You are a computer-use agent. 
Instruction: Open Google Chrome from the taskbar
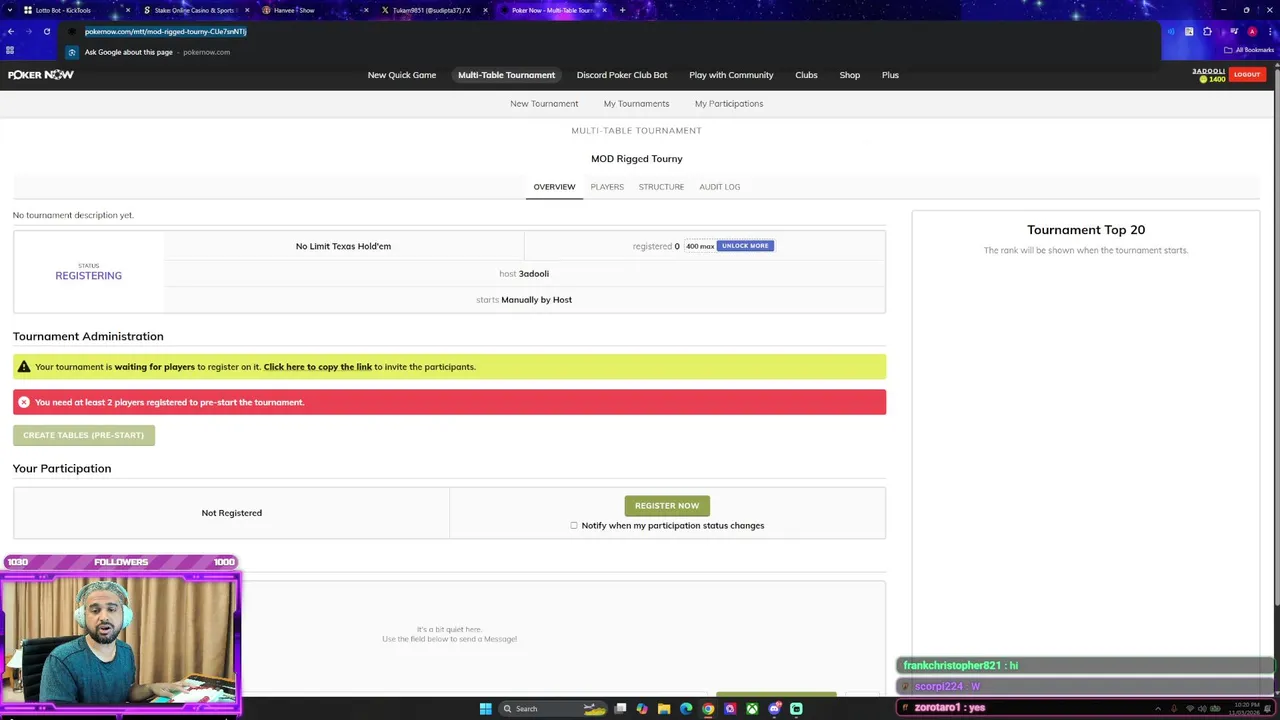click(708, 709)
